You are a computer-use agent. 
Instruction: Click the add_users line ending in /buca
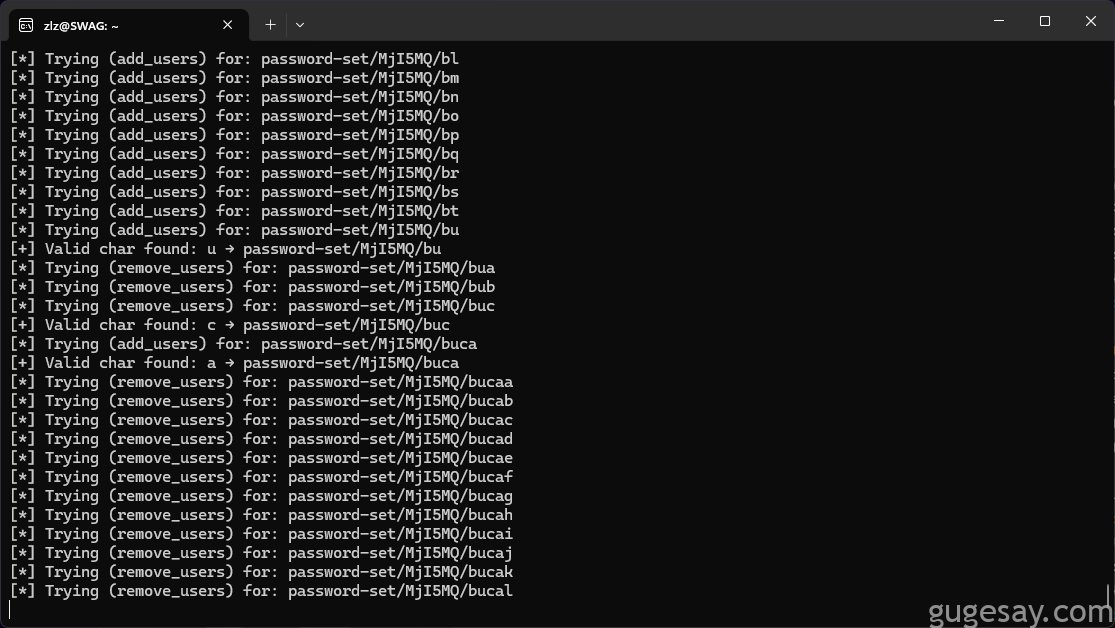point(243,344)
